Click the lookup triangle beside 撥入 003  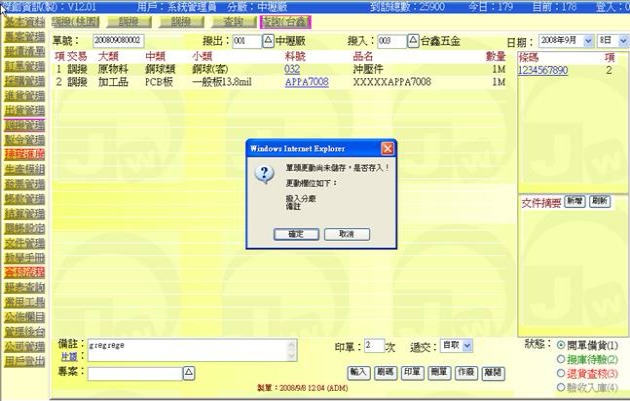coord(413,41)
